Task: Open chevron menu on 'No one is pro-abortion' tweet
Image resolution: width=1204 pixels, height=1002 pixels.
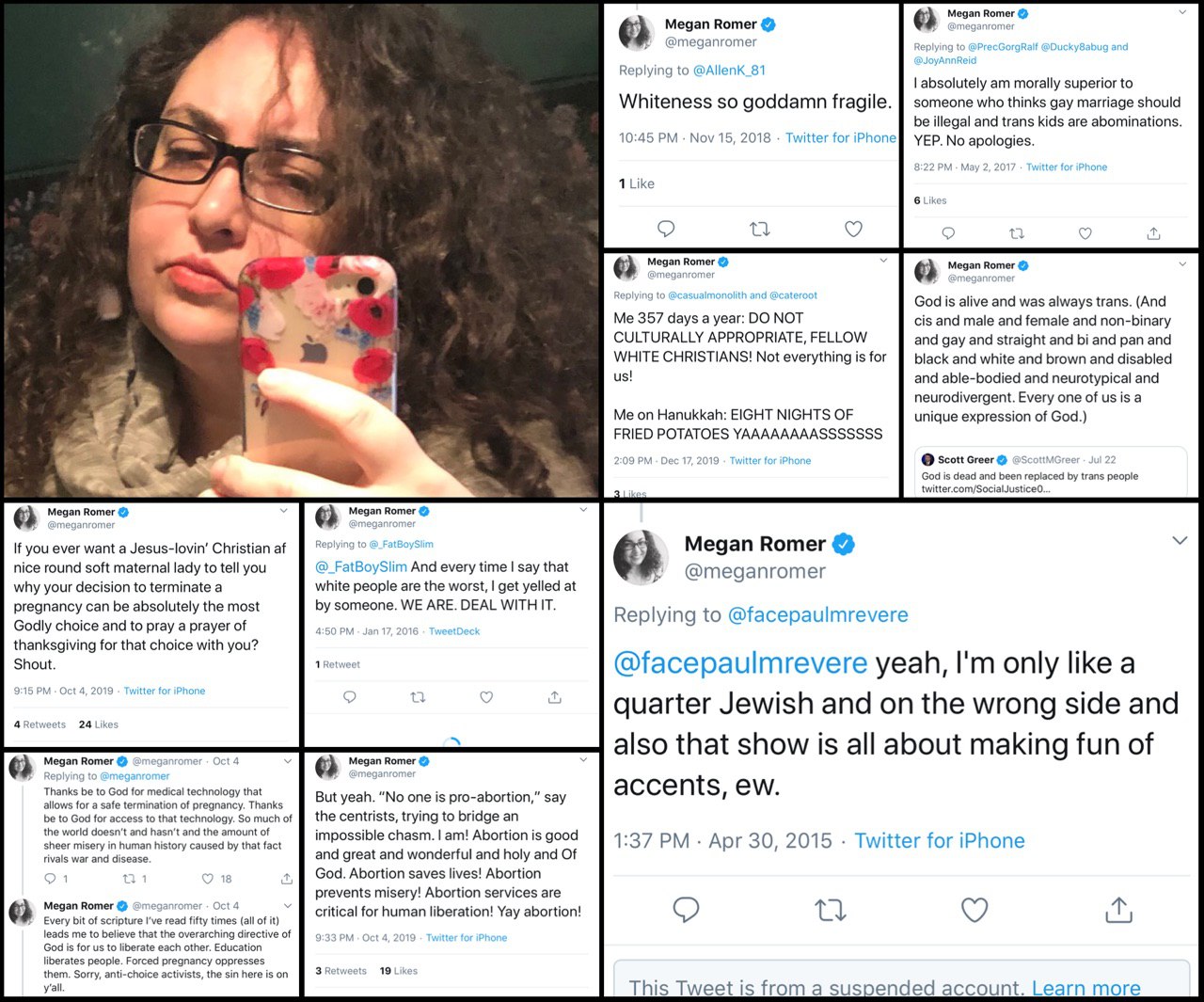Action: pyautogui.click(x=583, y=759)
